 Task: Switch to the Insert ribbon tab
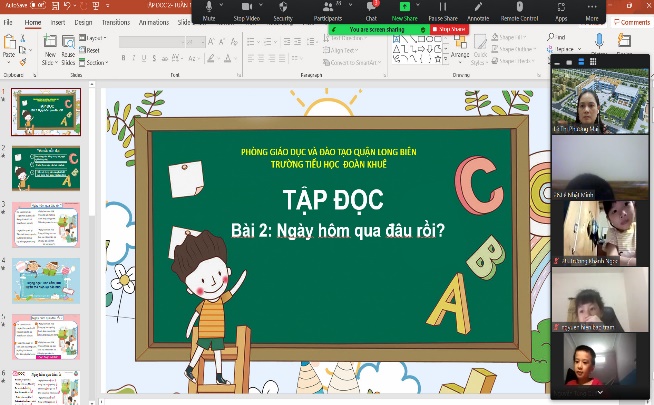coord(58,21)
